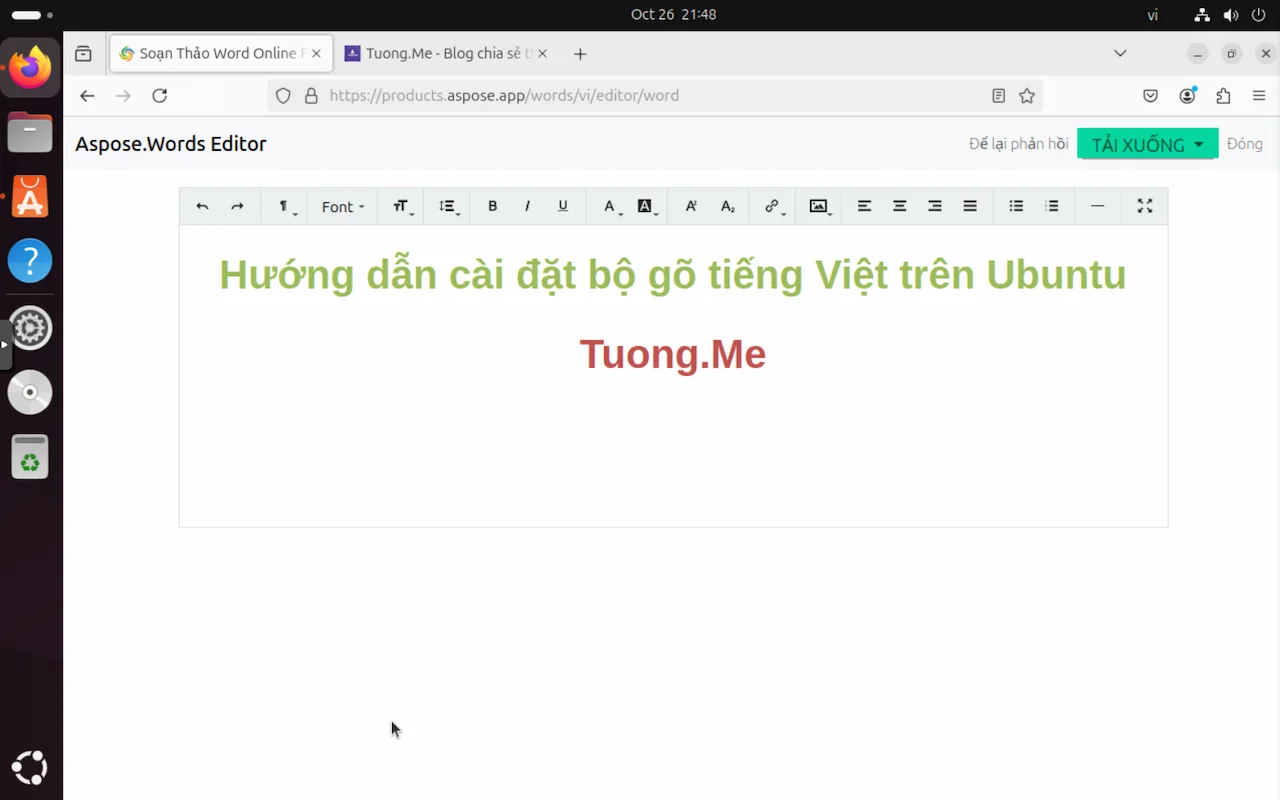This screenshot has height=800, width=1280.
Task: Insert a horizontal line
Action: tap(1098, 206)
